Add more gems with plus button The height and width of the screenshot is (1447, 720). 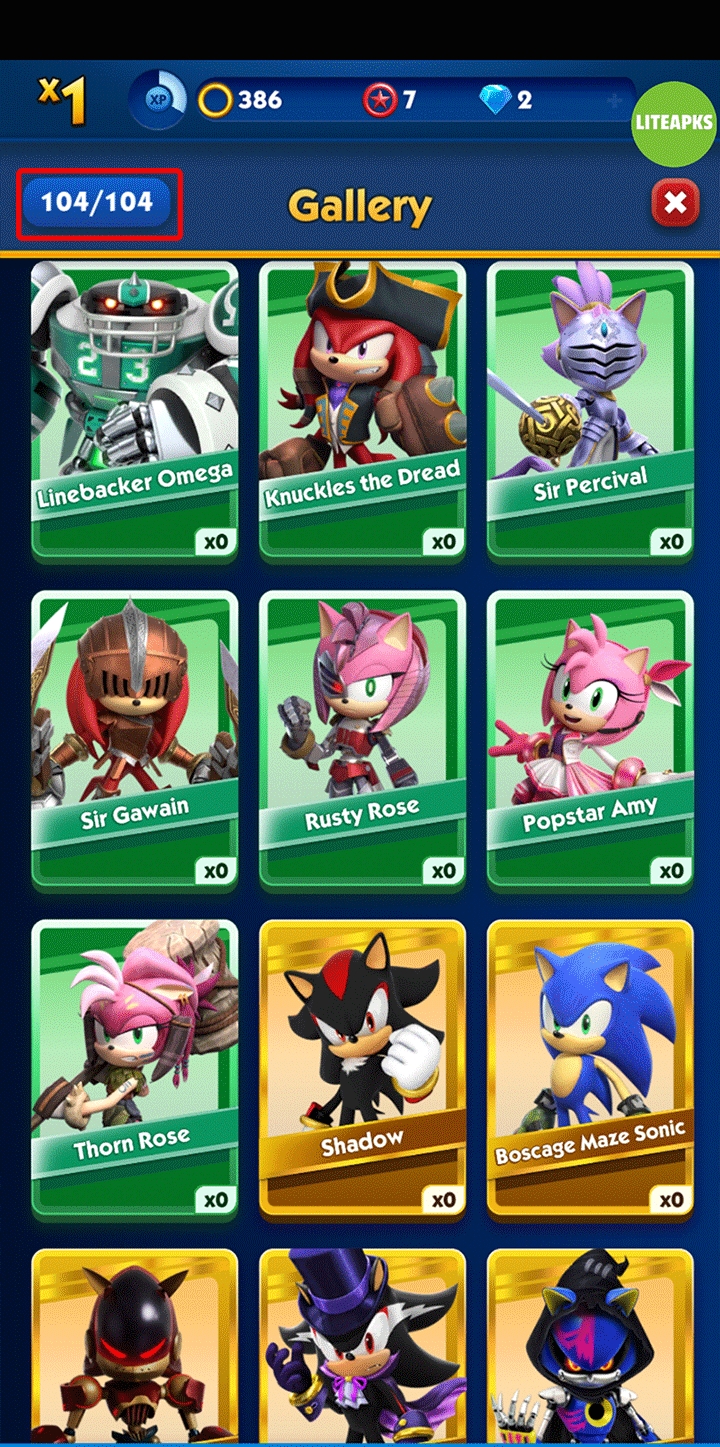tap(615, 101)
